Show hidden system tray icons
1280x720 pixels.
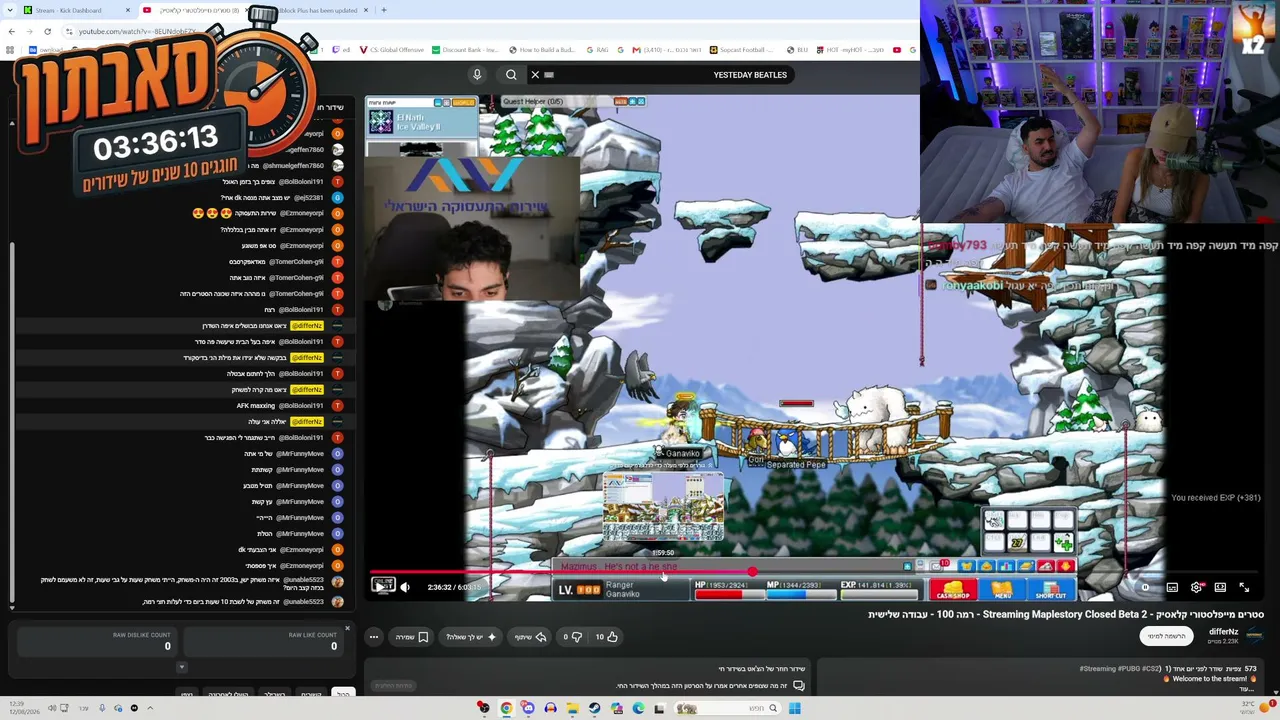[150, 708]
